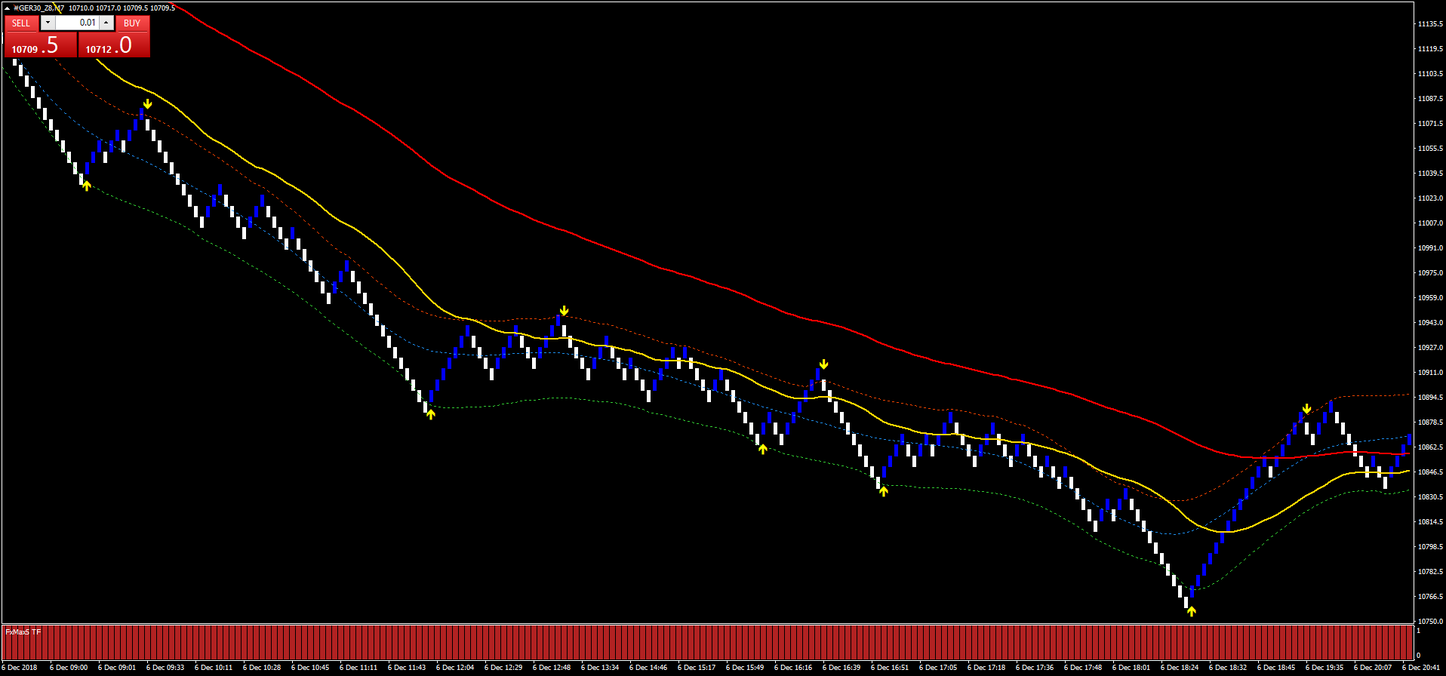Image resolution: width=1446 pixels, height=676 pixels.
Task: Click inside the 0.01 lot size field
Action: point(85,23)
